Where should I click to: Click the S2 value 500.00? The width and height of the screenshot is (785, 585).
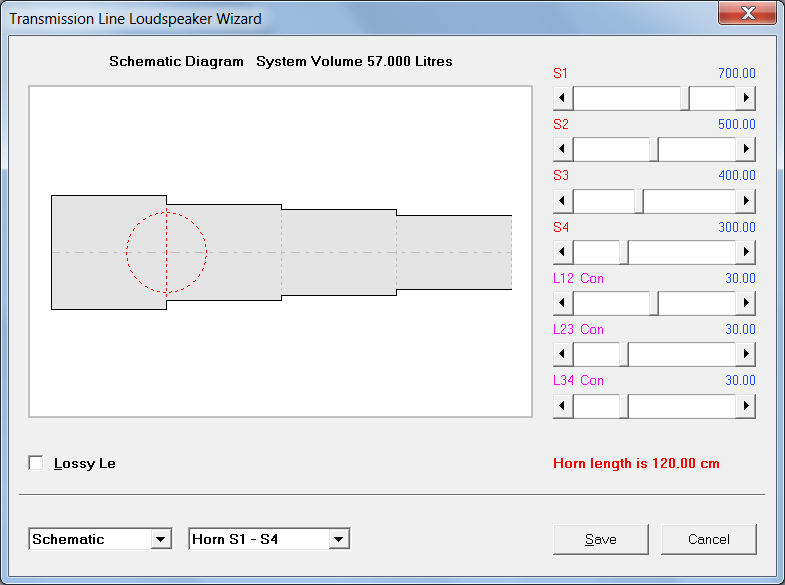coord(736,124)
